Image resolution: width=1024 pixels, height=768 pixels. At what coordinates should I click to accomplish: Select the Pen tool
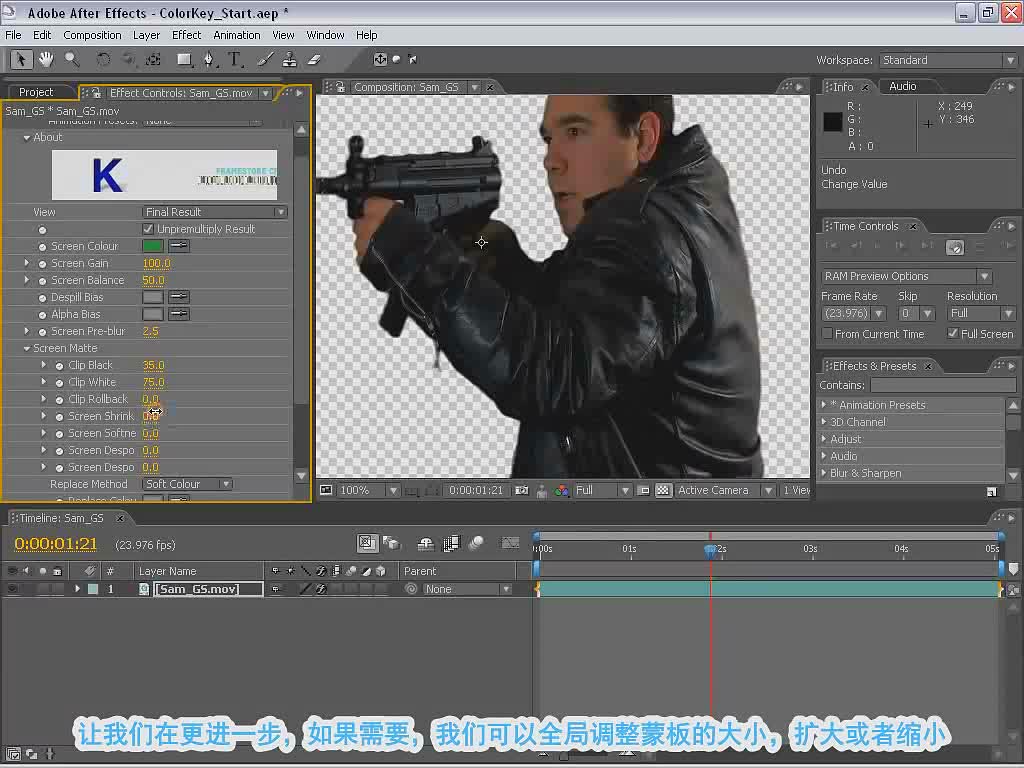coord(209,59)
